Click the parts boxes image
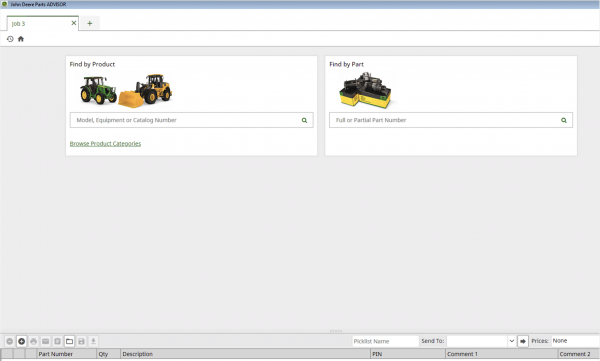 (365, 90)
